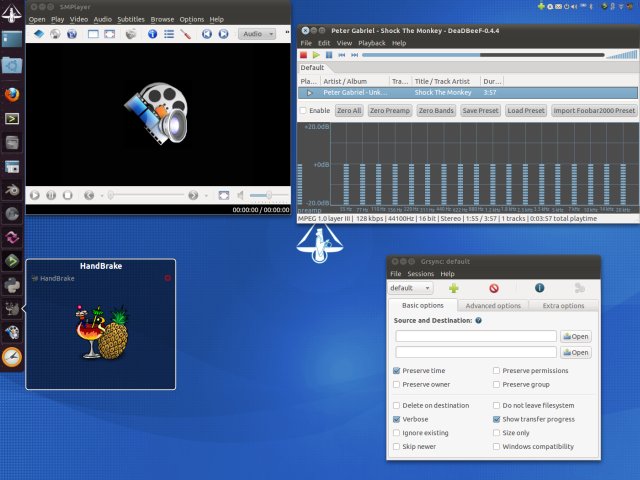Image resolution: width=640 pixels, height=480 pixels.
Task: Check the Delete on destination box
Action: 397,405
